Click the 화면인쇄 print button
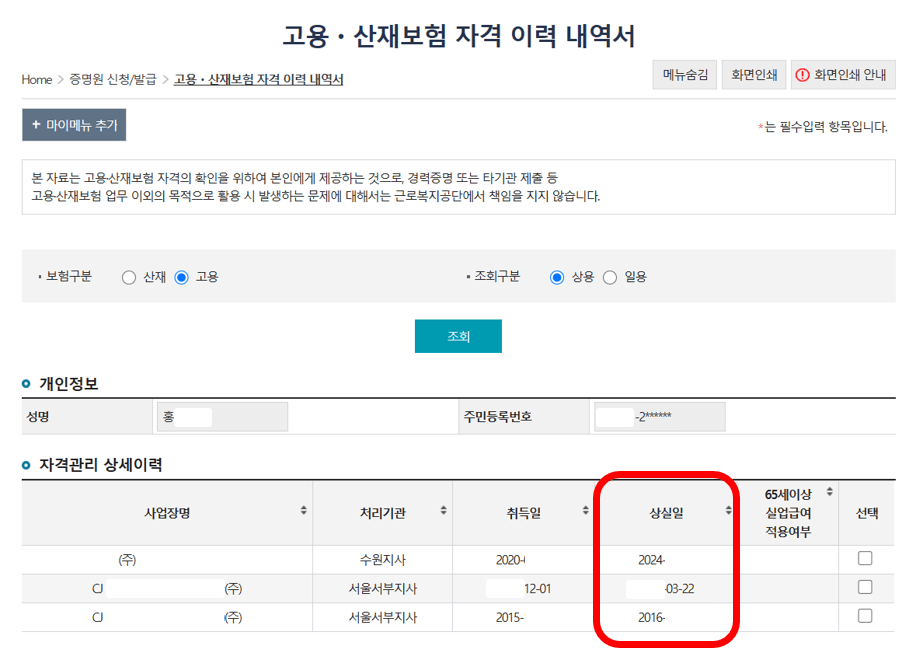This screenshot has width=913, height=652. [753, 74]
